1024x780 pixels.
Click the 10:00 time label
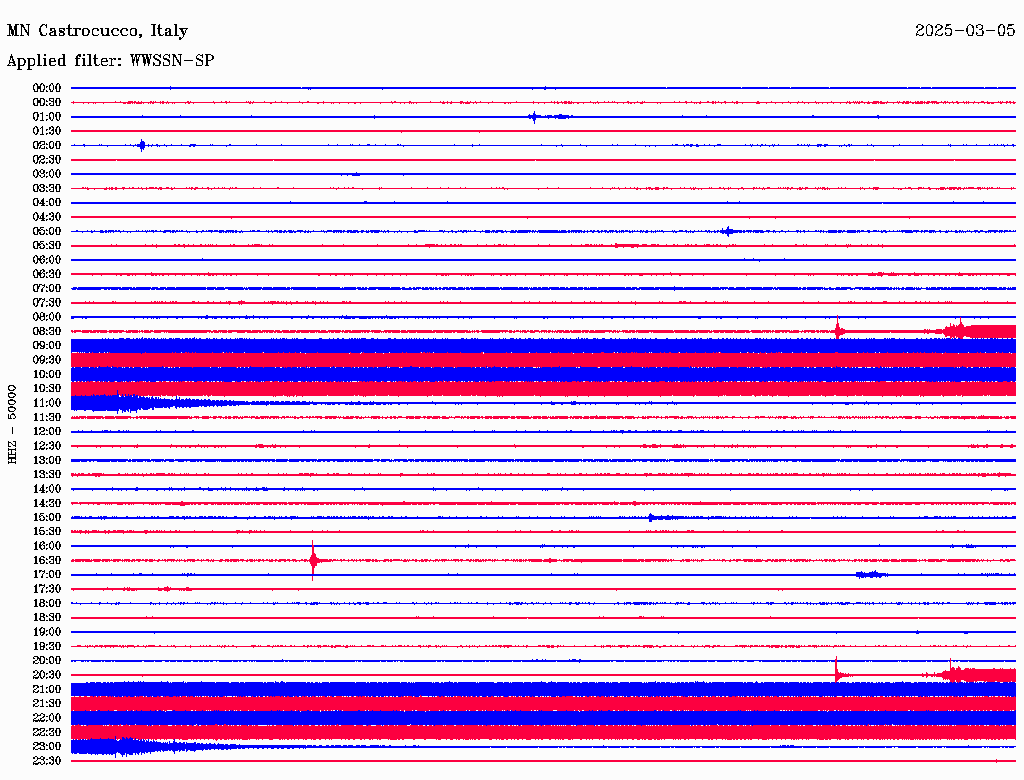[x=46, y=374]
